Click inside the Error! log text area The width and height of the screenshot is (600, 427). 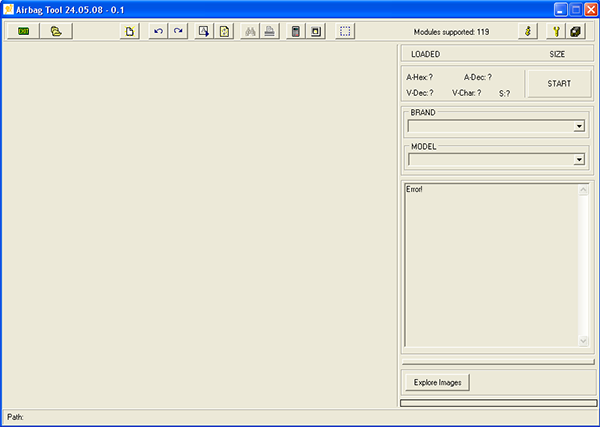pyautogui.click(x=492, y=265)
